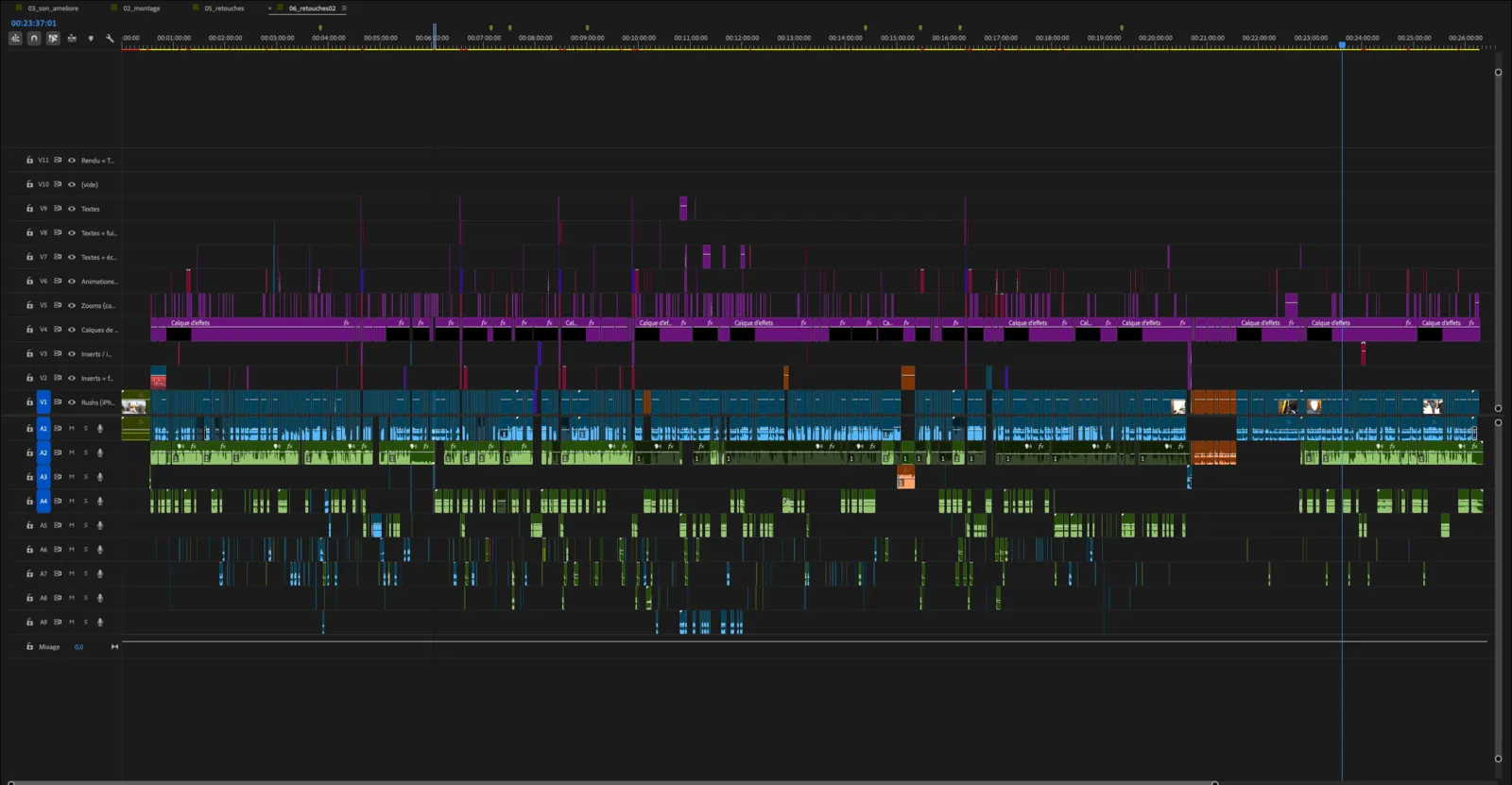Enable voice-over record on A6
The image size is (1512, 785).
(99, 550)
